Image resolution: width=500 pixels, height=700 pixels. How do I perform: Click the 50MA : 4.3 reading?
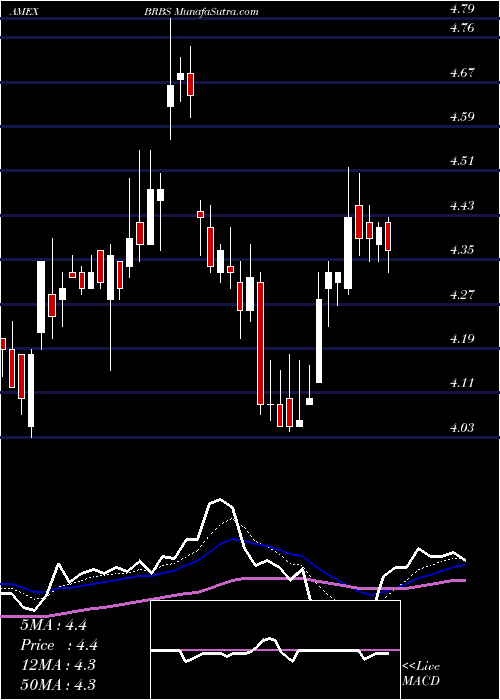click(58, 685)
